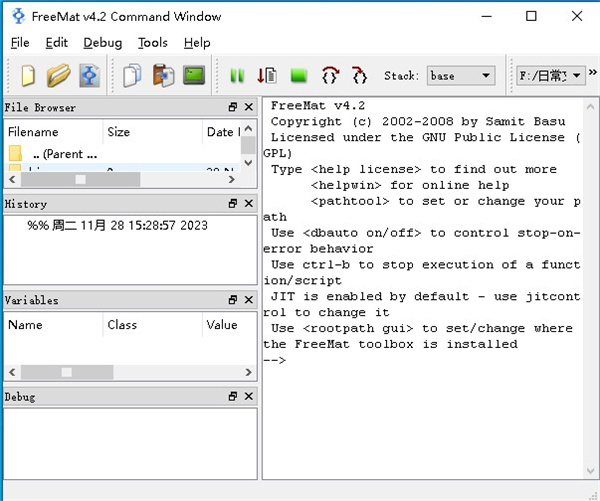Viewport: 600px width, 501px height.
Task: Click the red step-over debug icon
Action: point(329,75)
